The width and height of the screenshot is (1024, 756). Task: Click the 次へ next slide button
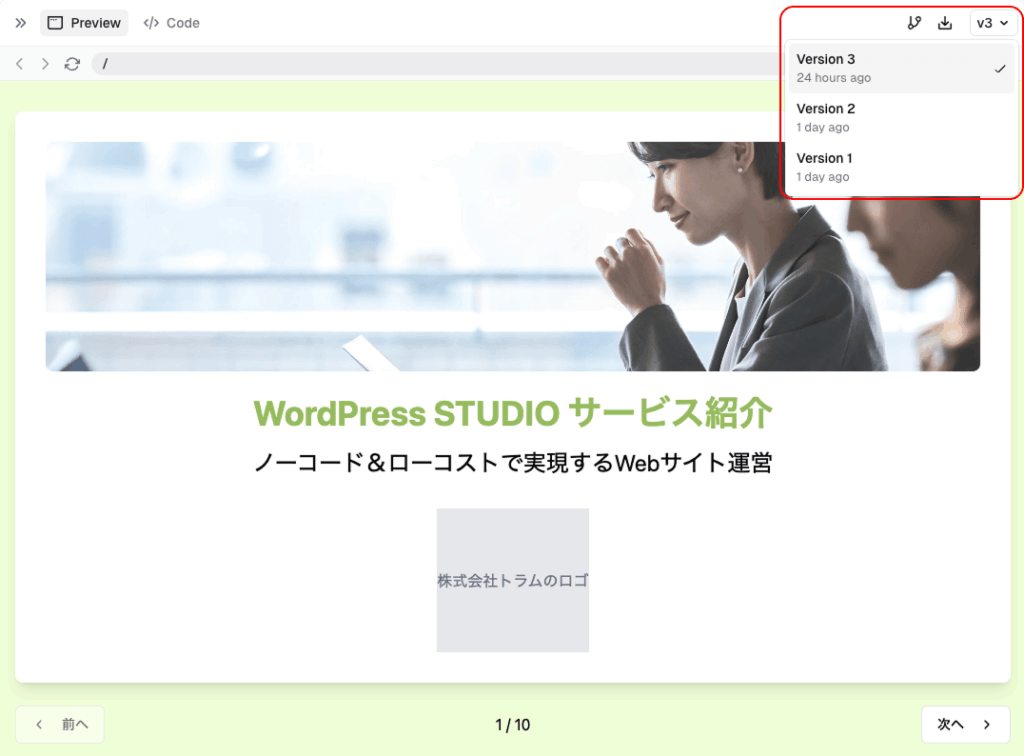click(x=965, y=724)
